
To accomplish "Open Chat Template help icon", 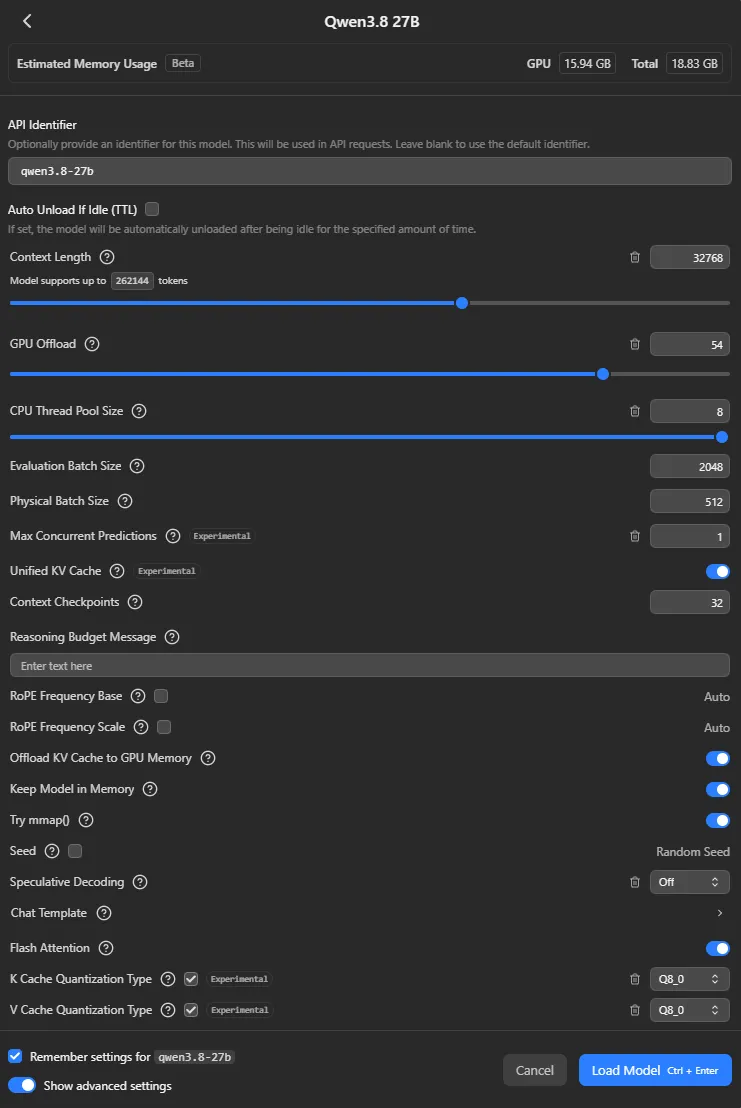I will pyautogui.click(x=104, y=914).
